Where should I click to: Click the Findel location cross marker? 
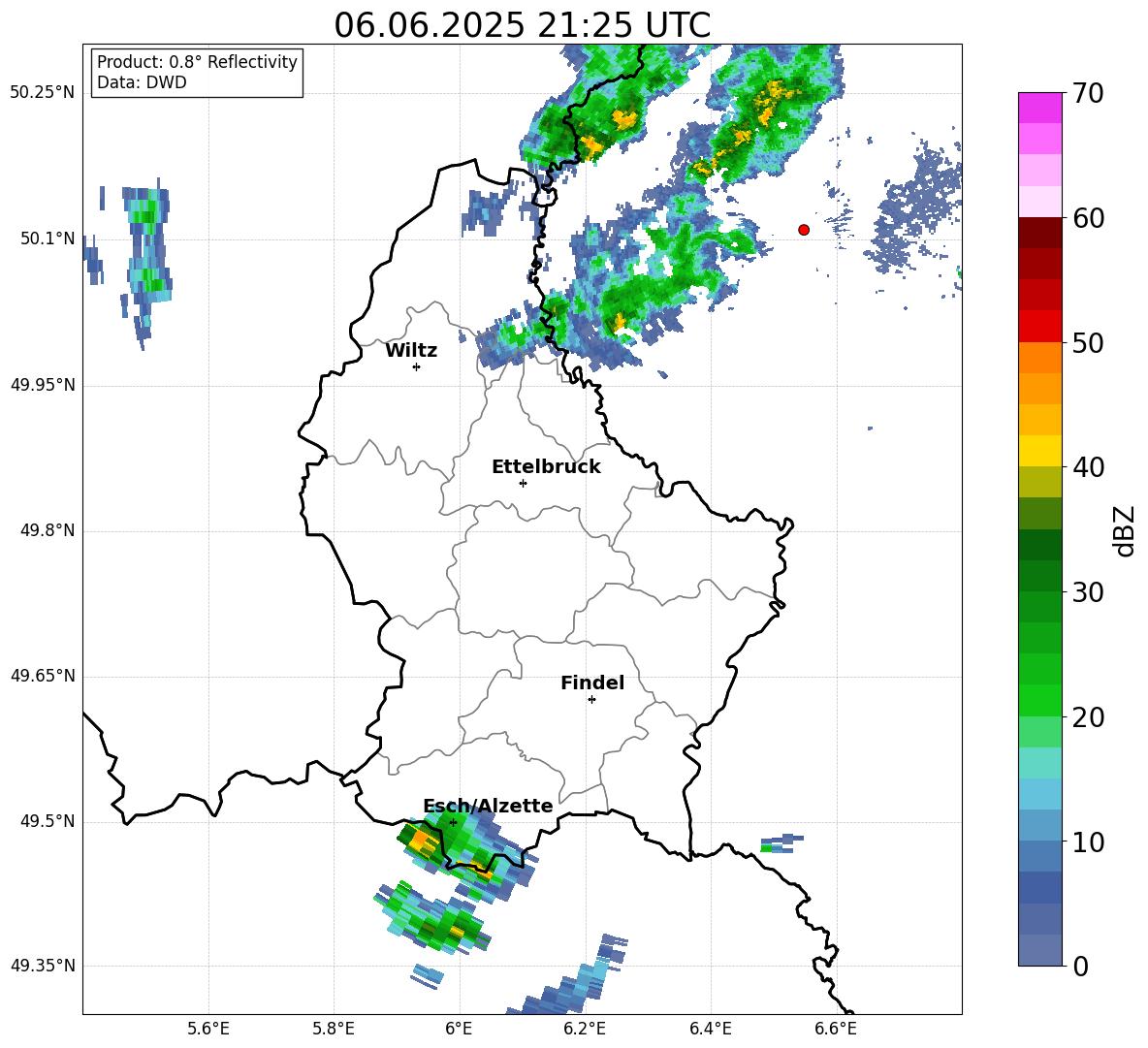coord(591,700)
